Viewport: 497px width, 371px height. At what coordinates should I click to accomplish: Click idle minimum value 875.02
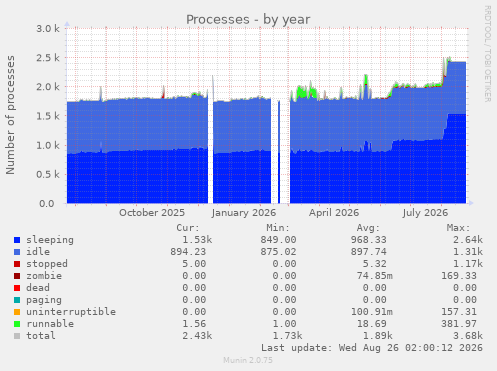tap(278, 252)
